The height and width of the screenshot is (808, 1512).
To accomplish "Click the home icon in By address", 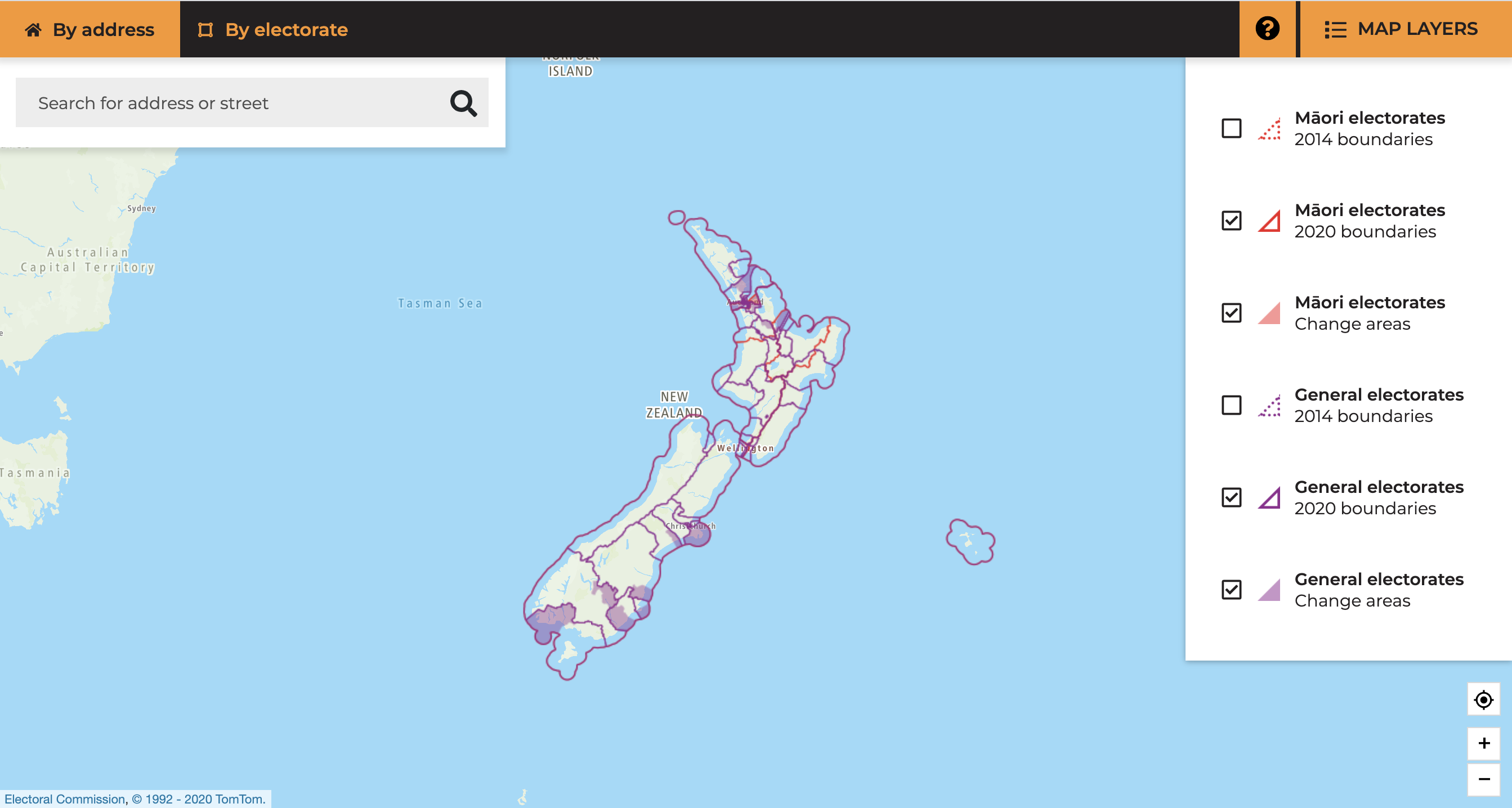I will coord(33,30).
